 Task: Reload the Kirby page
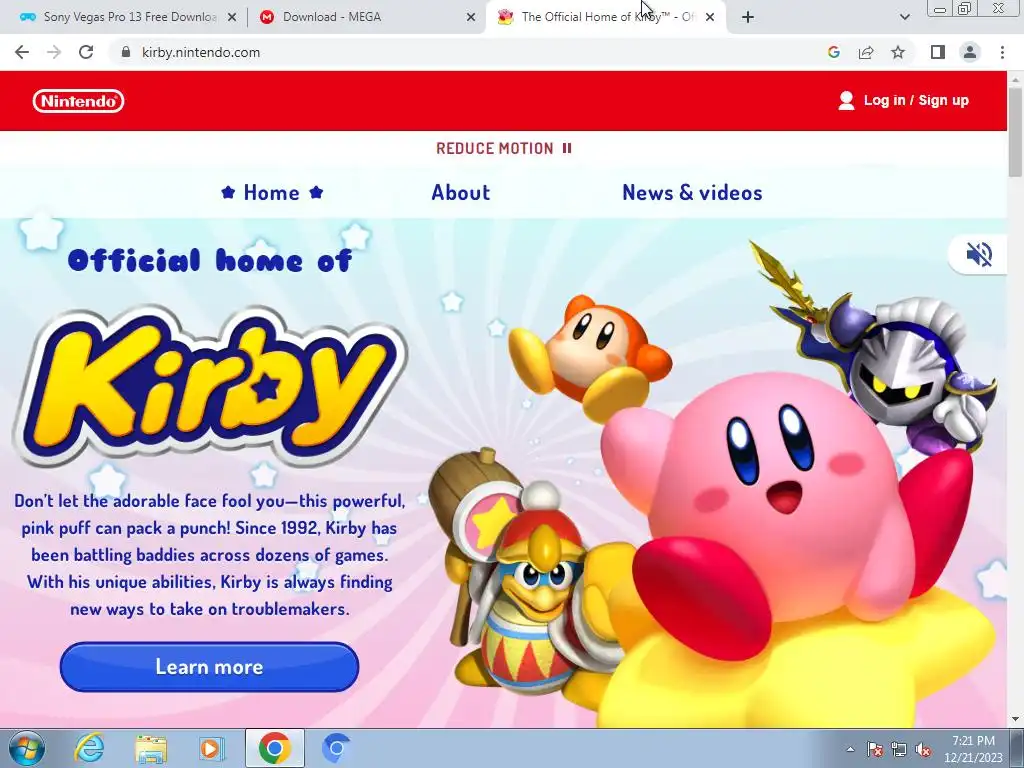86,52
